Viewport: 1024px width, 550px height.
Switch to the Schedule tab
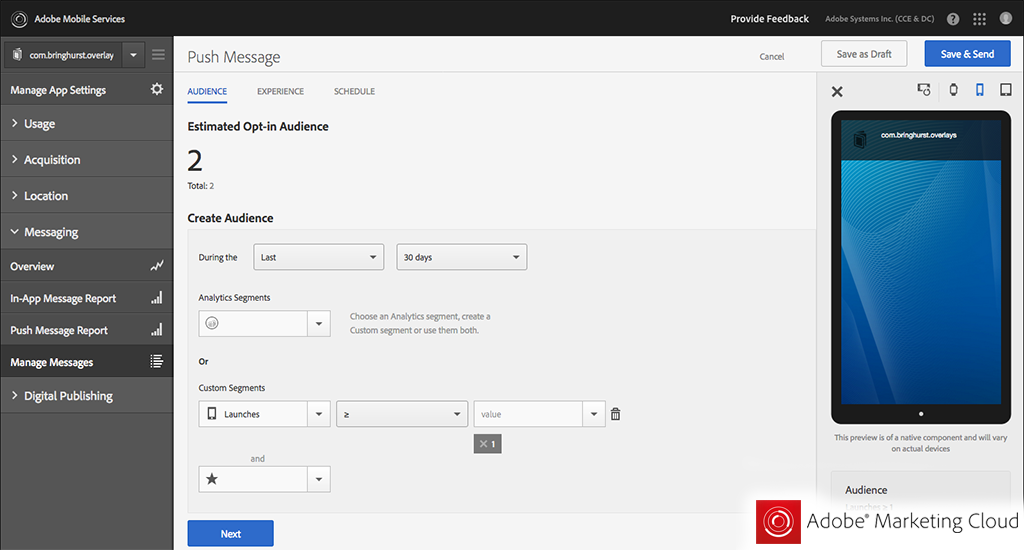point(354,92)
